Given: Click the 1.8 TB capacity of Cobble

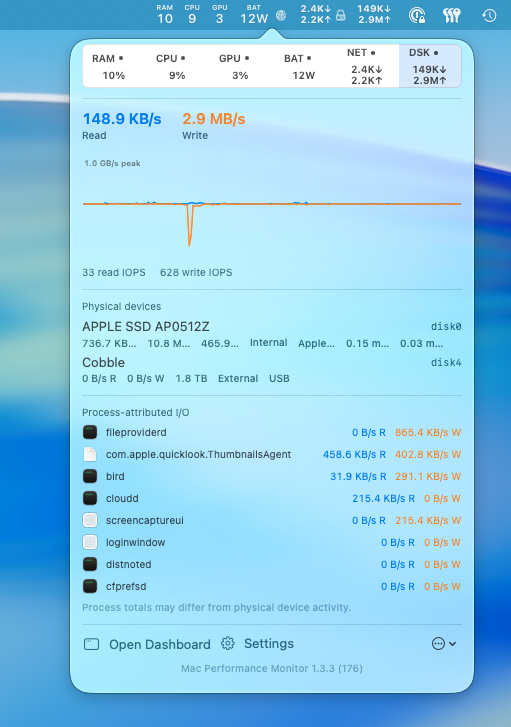Looking at the screenshot, I should click(x=191, y=379).
